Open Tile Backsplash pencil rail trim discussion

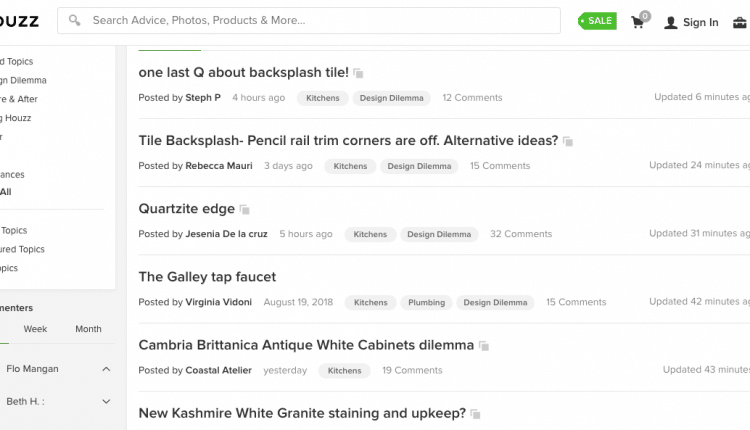click(x=348, y=141)
